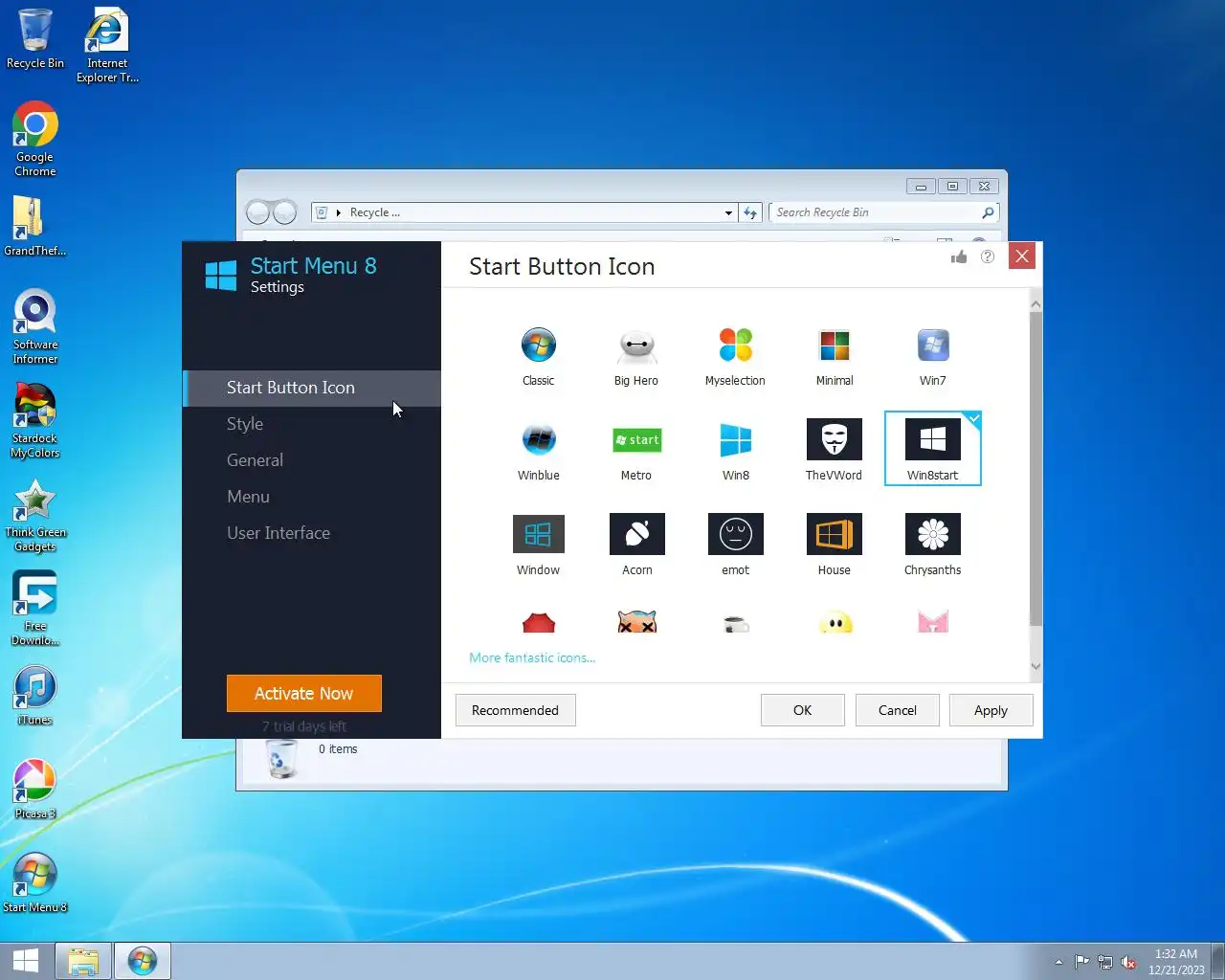The width and height of the screenshot is (1225, 980).
Task: Select the TheVWord mask icon
Action: pos(835,450)
